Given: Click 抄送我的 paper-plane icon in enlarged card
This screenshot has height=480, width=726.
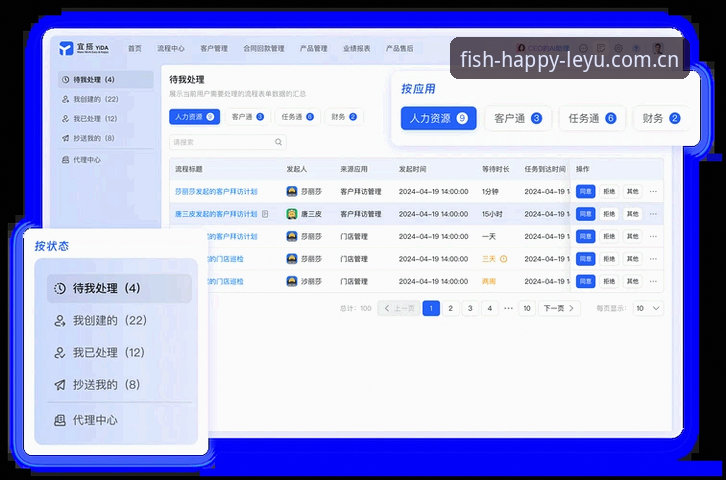Looking at the screenshot, I should tap(60, 385).
